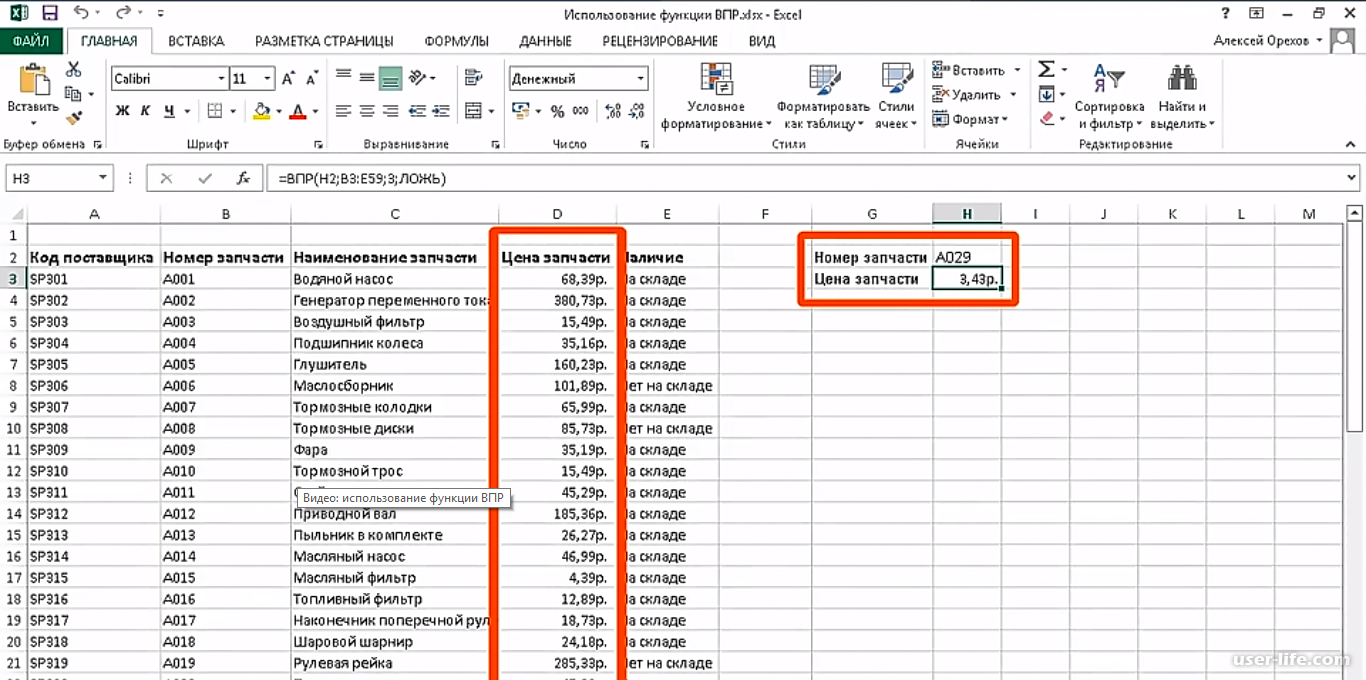1366x680 pixels.
Task: Open the ФАЙЛ tab
Action: pos(32,41)
